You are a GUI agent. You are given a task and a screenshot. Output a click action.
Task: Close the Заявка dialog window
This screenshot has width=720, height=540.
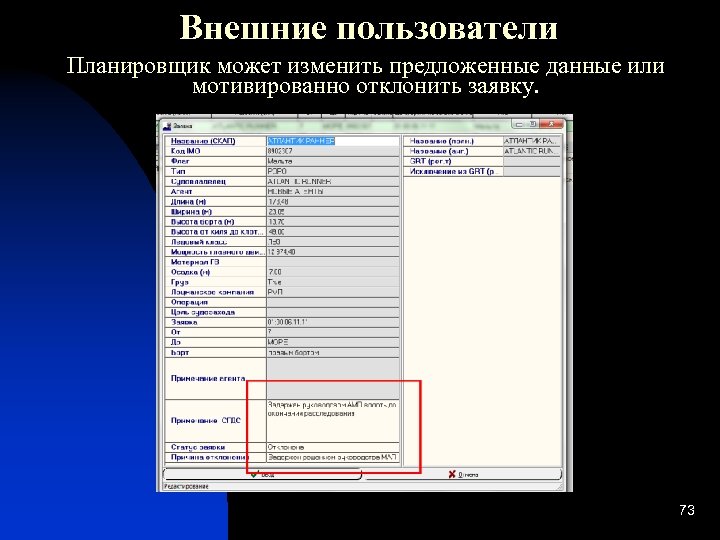tap(551, 124)
